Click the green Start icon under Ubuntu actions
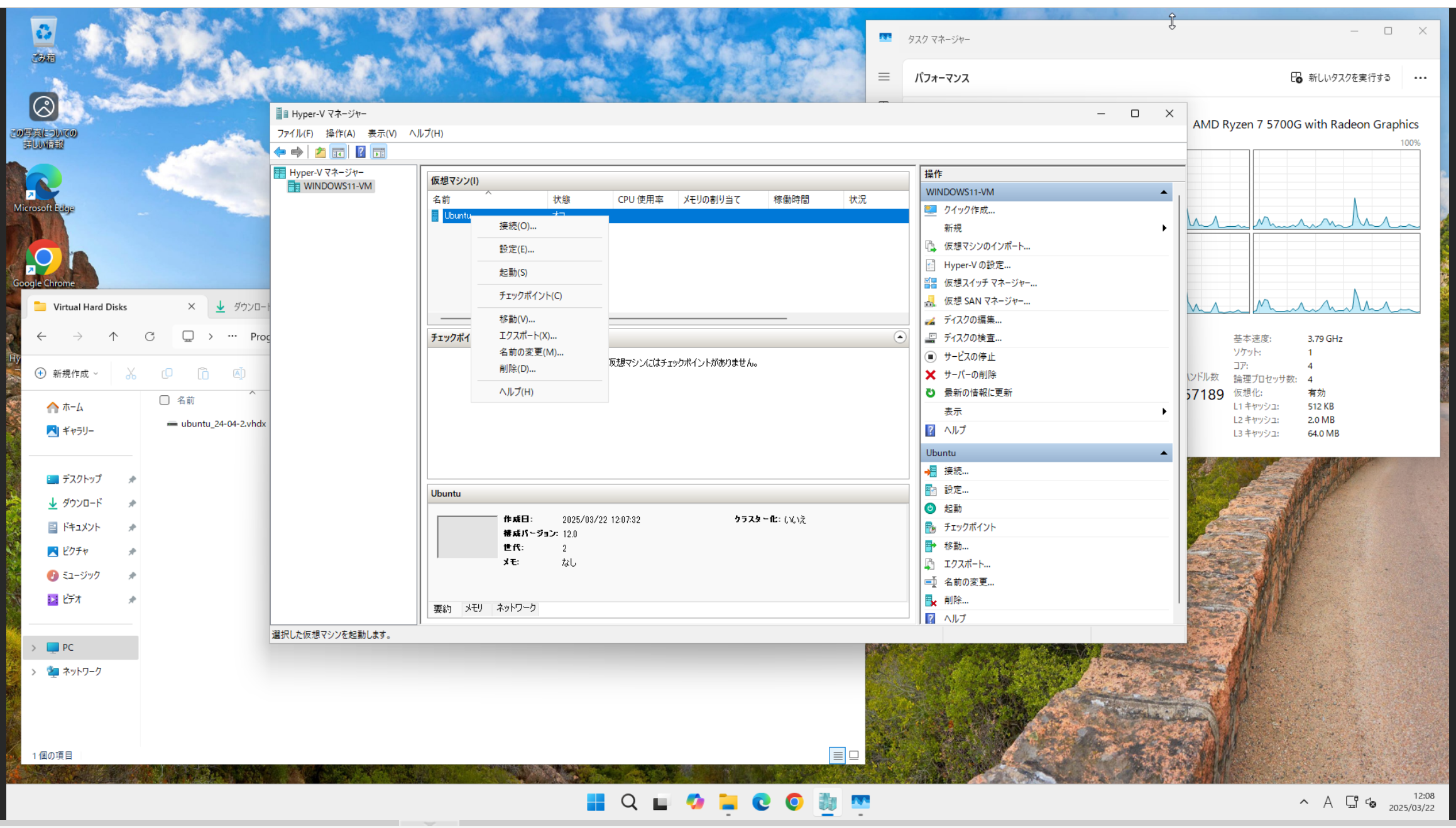The width and height of the screenshot is (1456, 828). (931, 508)
